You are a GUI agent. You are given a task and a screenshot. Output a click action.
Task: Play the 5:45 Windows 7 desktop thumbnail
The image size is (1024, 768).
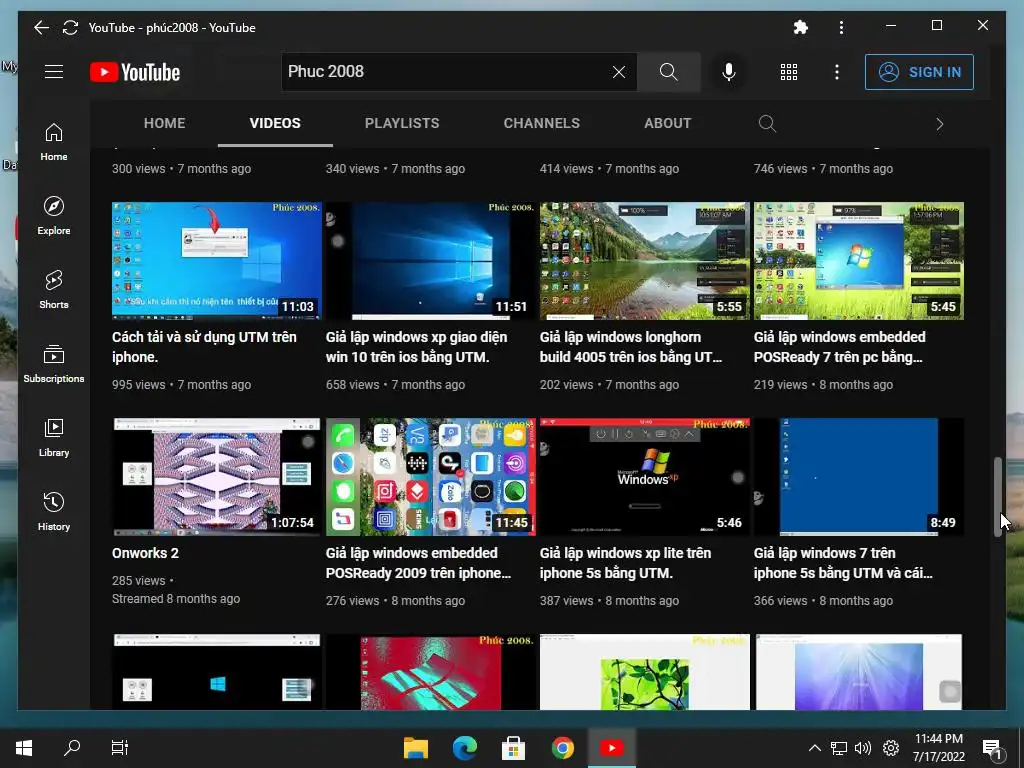tap(859, 261)
